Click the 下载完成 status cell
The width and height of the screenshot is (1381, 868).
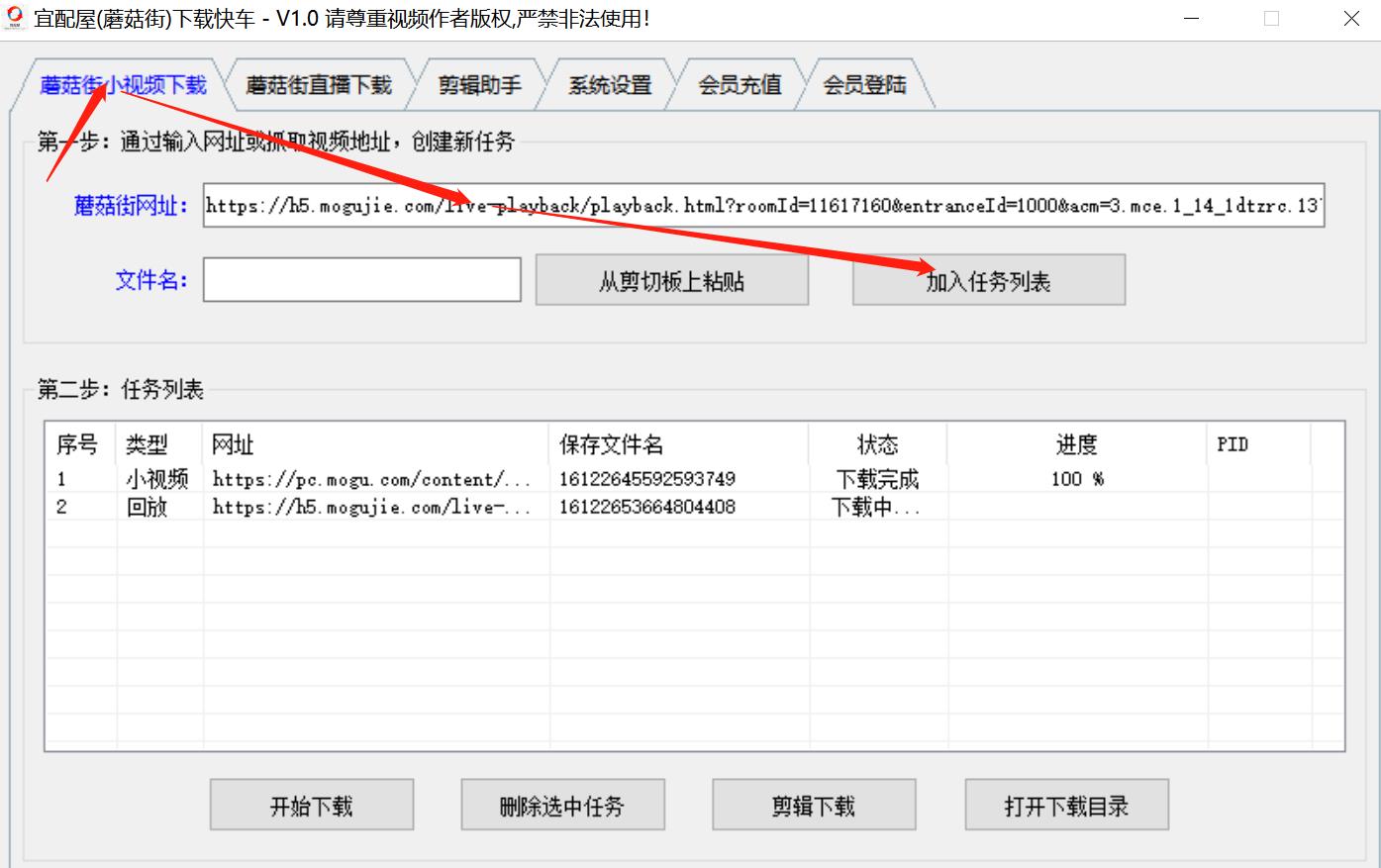point(878,479)
